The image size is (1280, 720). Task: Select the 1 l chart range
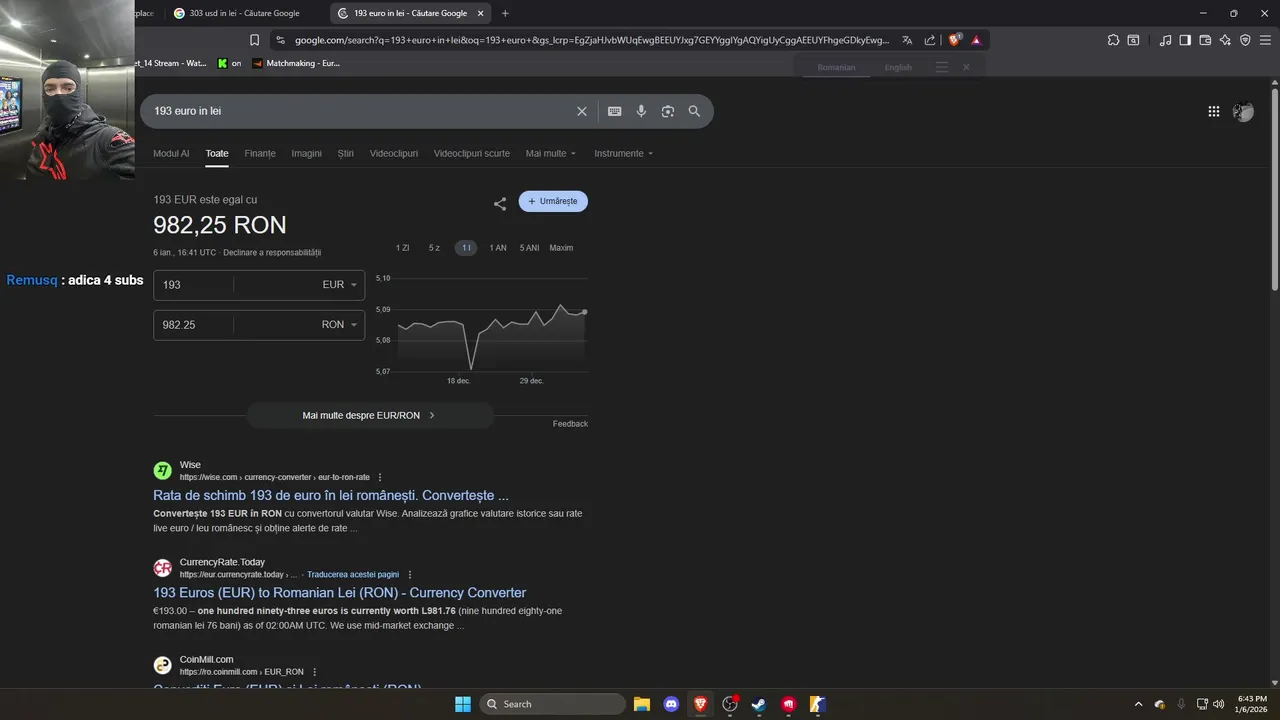(x=466, y=248)
